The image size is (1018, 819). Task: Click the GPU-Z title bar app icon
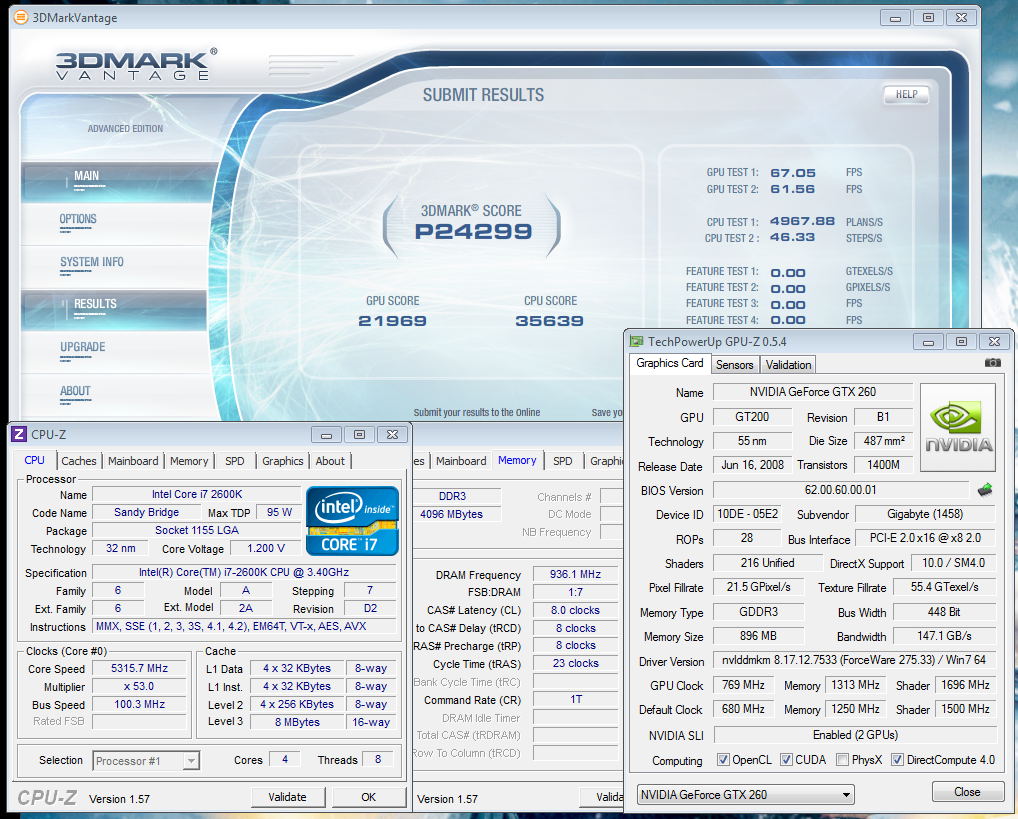636,342
